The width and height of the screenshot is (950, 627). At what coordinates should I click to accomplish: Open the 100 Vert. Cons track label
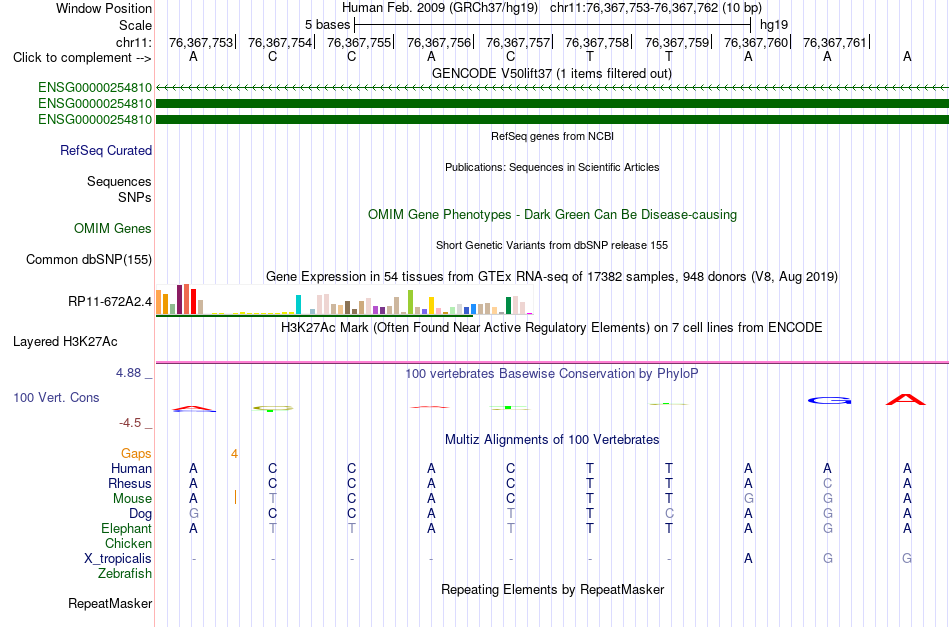coord(56,397)
